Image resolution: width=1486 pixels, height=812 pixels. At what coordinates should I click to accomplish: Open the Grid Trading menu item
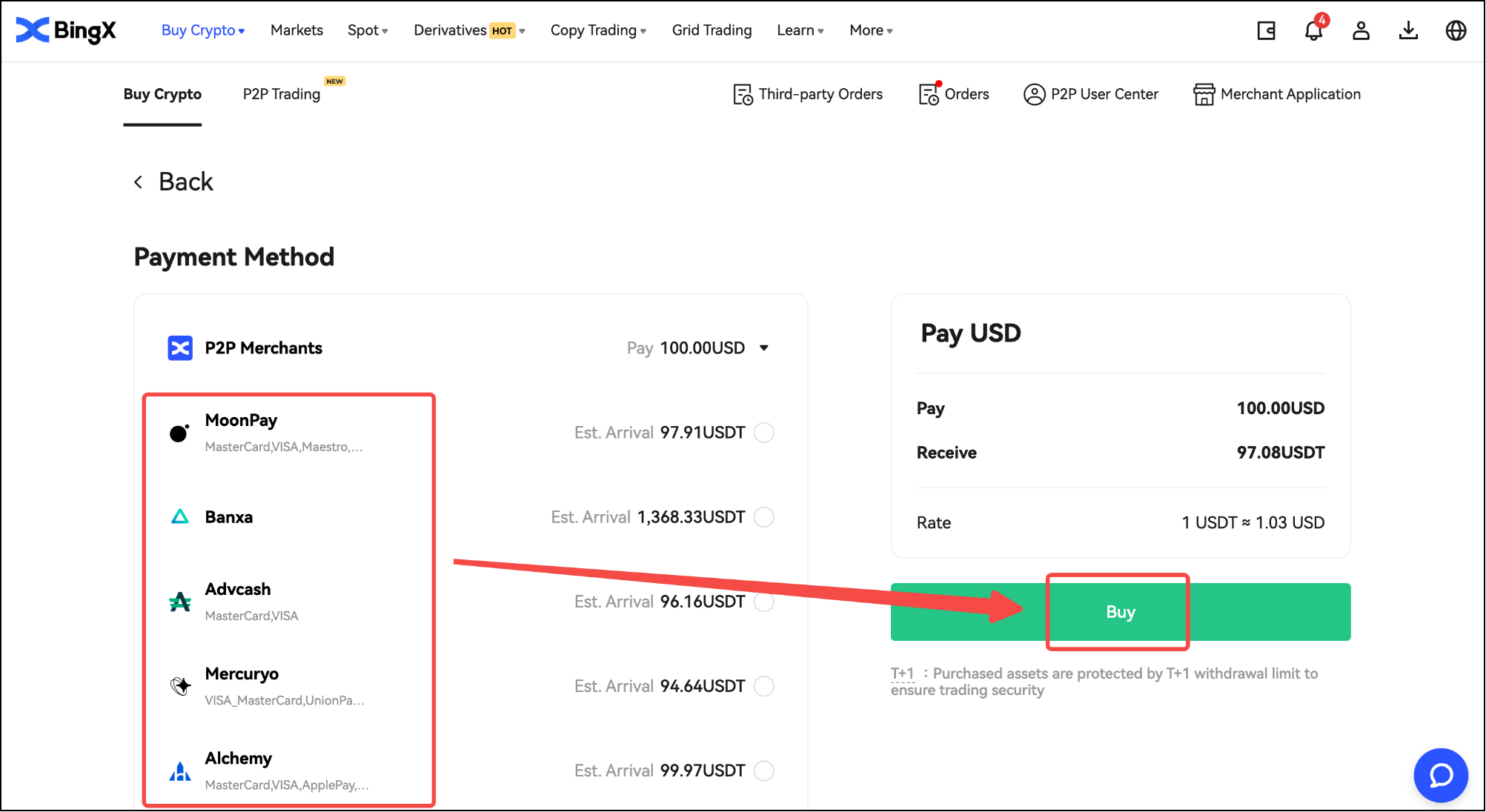[x=712, y=30]
